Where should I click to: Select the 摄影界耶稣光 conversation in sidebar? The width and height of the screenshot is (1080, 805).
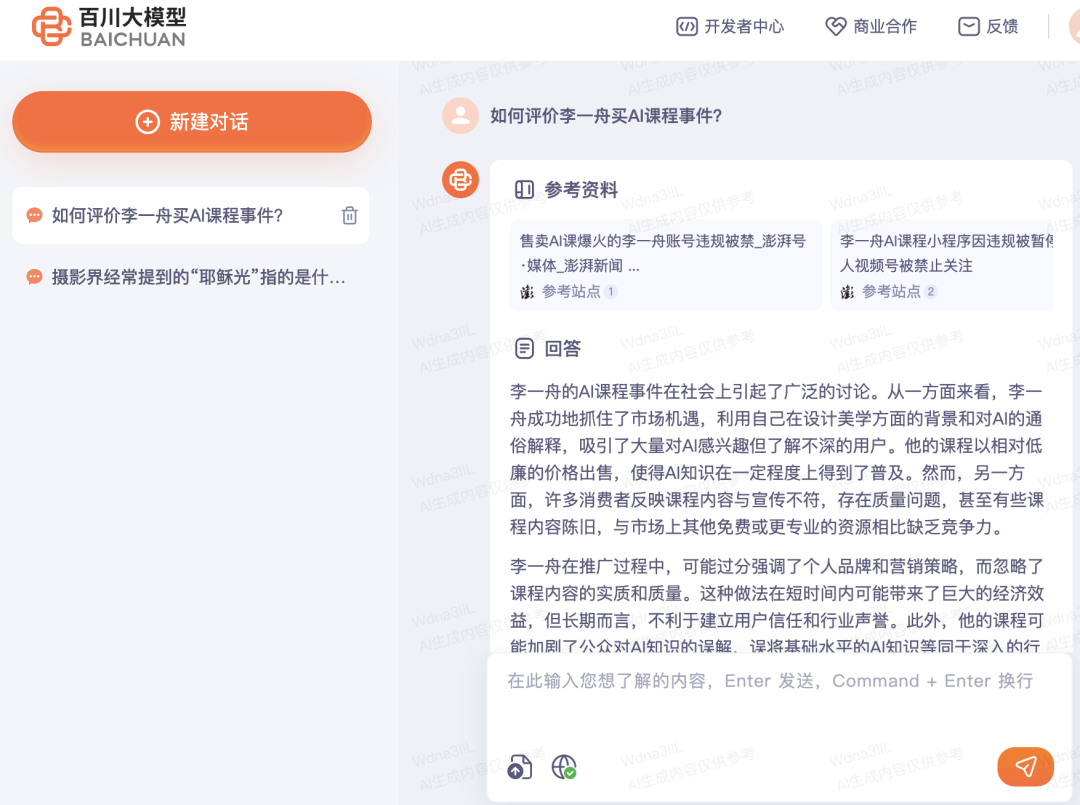click(x=180, y=277)
